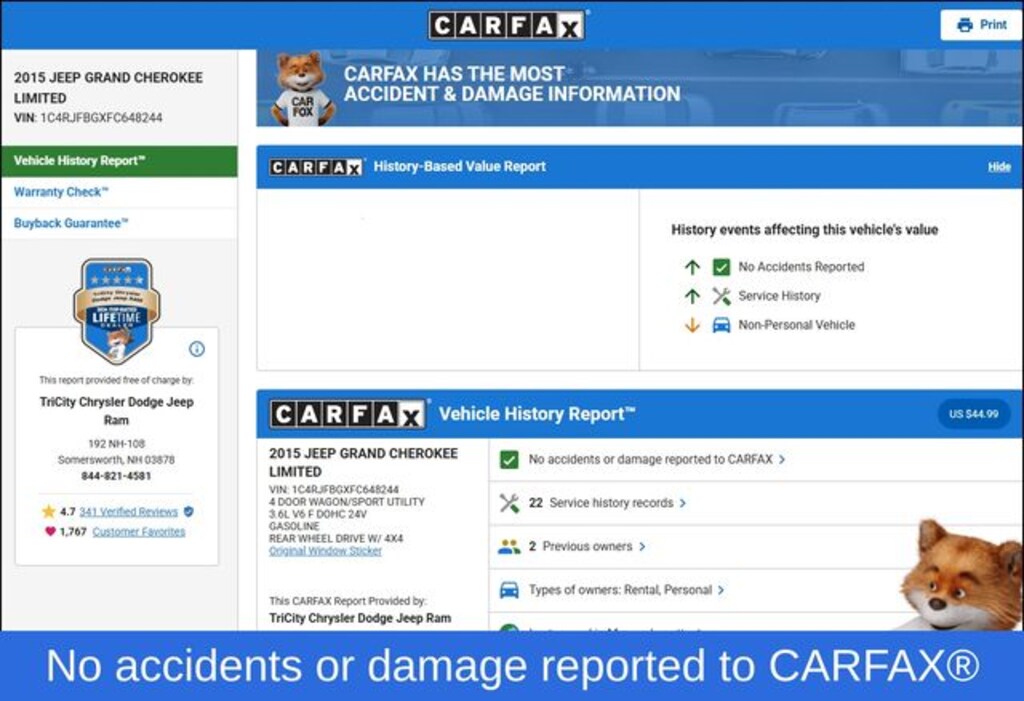Open the Original Window Sticker link
1024x701 pixels.
coord(325,551)
